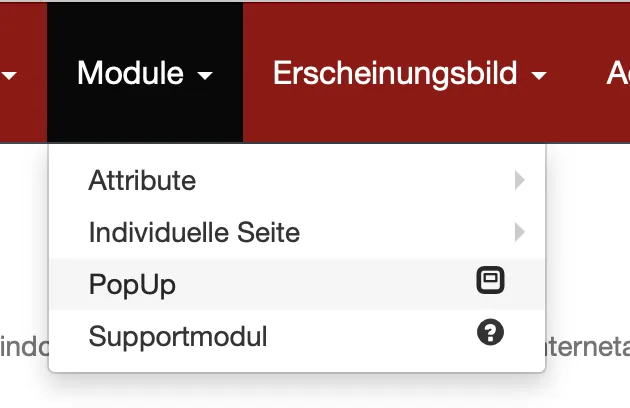
Task: Click the cut-off page text left of dropdown
Action: 20,348
